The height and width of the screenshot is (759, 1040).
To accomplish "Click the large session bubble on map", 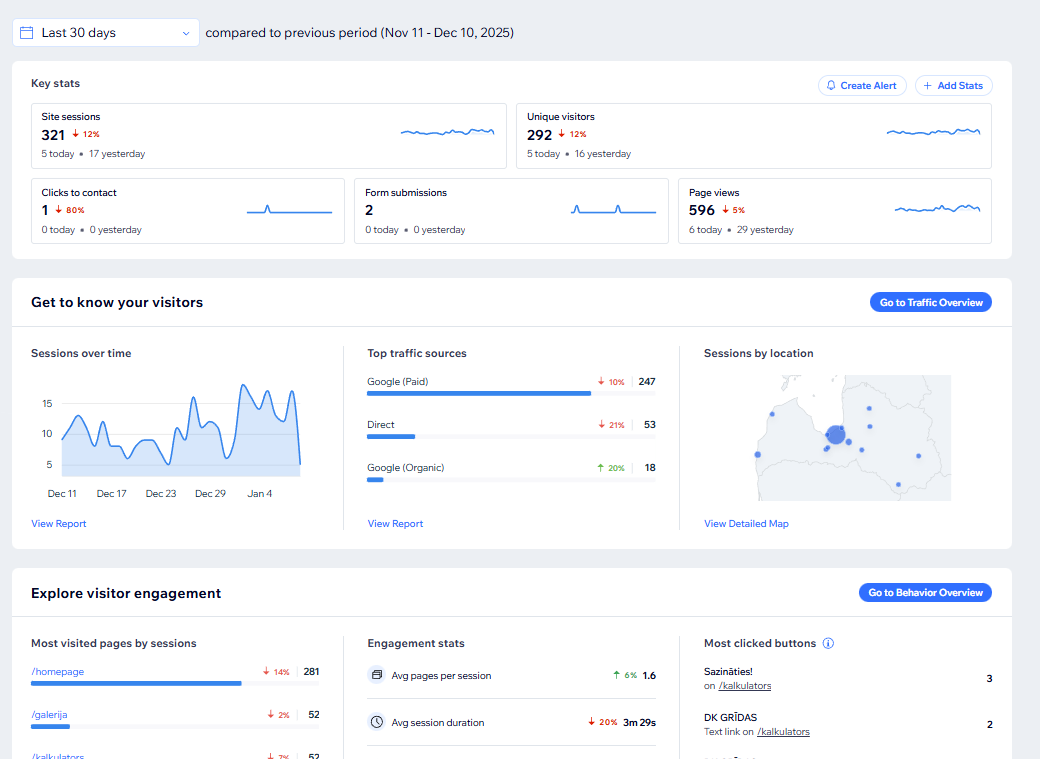I will 836,434.
